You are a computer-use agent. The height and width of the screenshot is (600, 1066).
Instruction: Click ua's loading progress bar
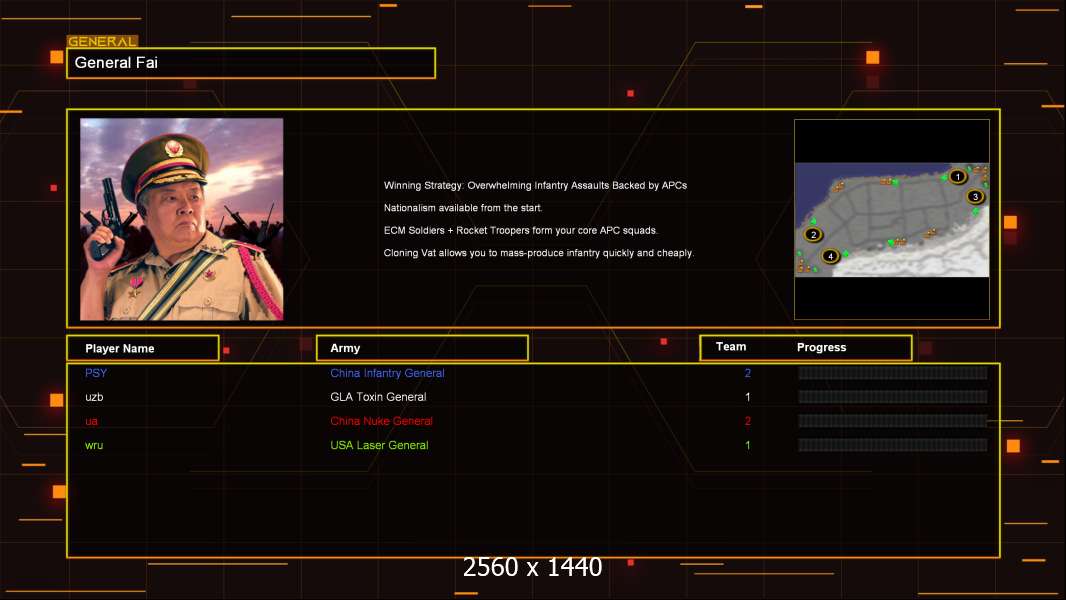[x=893, y=421]
